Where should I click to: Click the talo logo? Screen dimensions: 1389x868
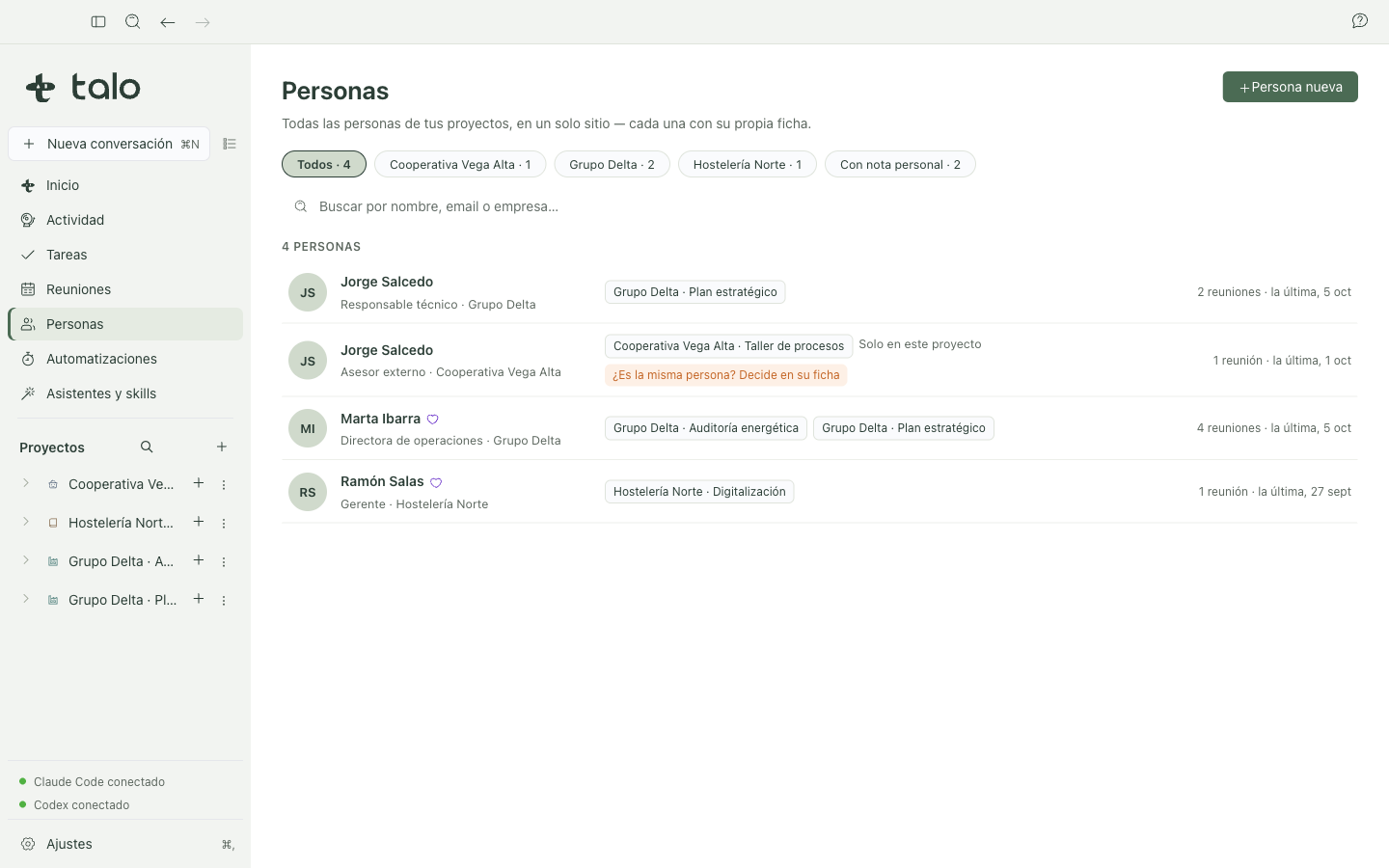pos(83,87)
